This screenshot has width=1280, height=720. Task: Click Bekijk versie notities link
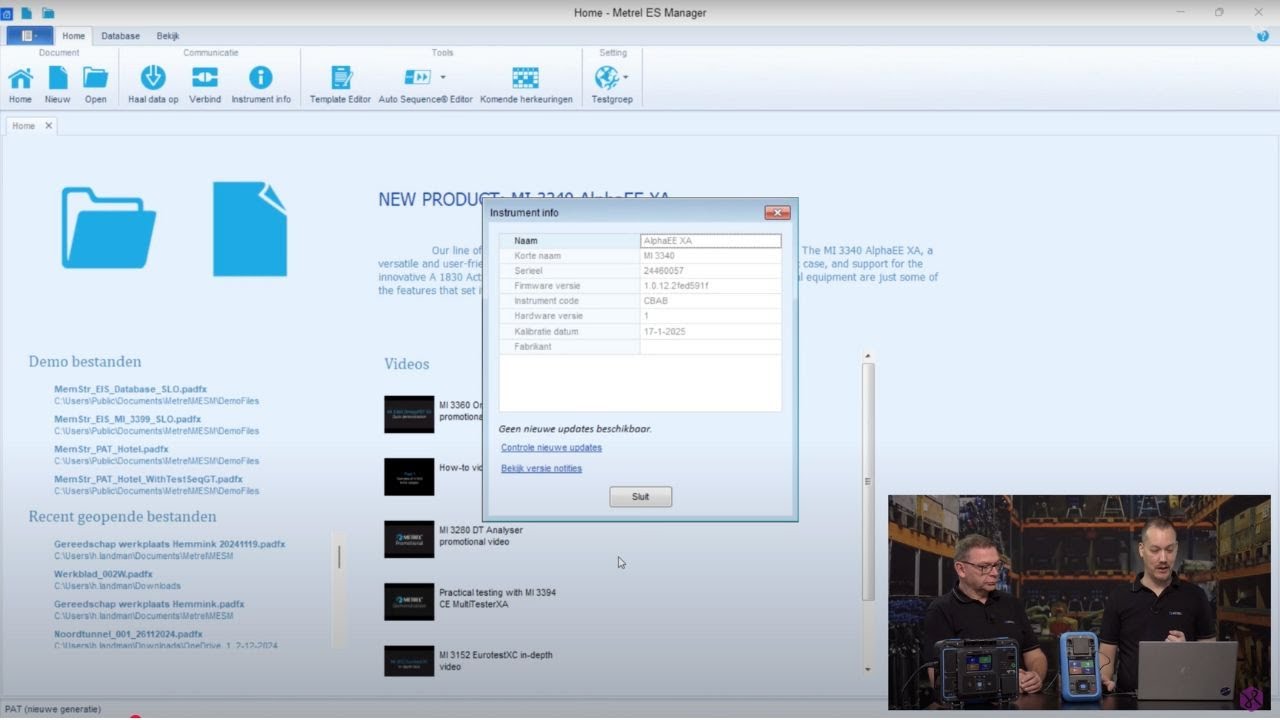click(x=541, y=468)
